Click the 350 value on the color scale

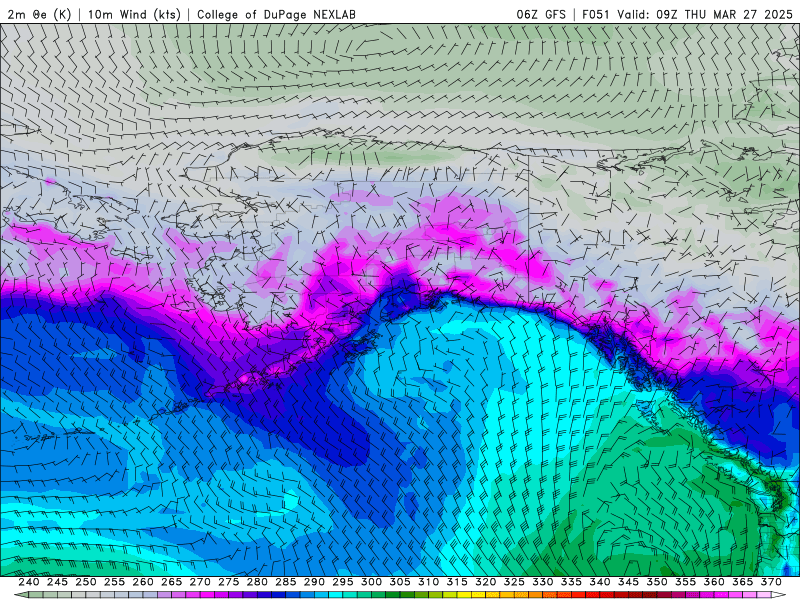(x=657, y=582)
